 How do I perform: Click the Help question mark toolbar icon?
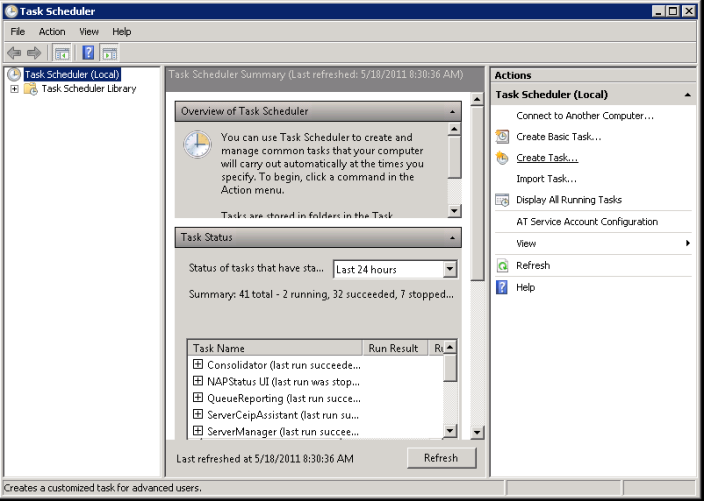click(88, 53)
